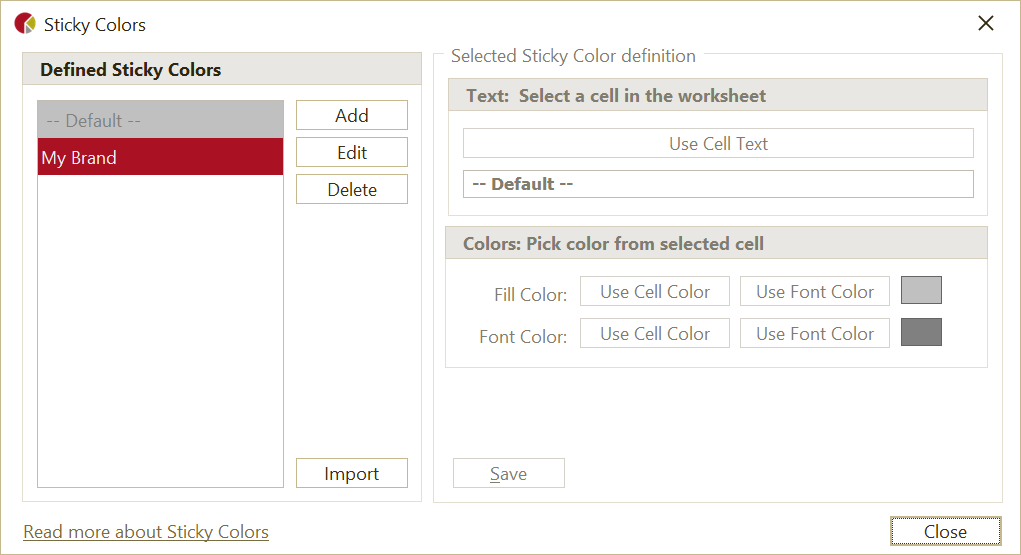Open 'Read more about Sticky Colors' link
The width and height of the screenshot is (1021, 555).
(146, 532)
